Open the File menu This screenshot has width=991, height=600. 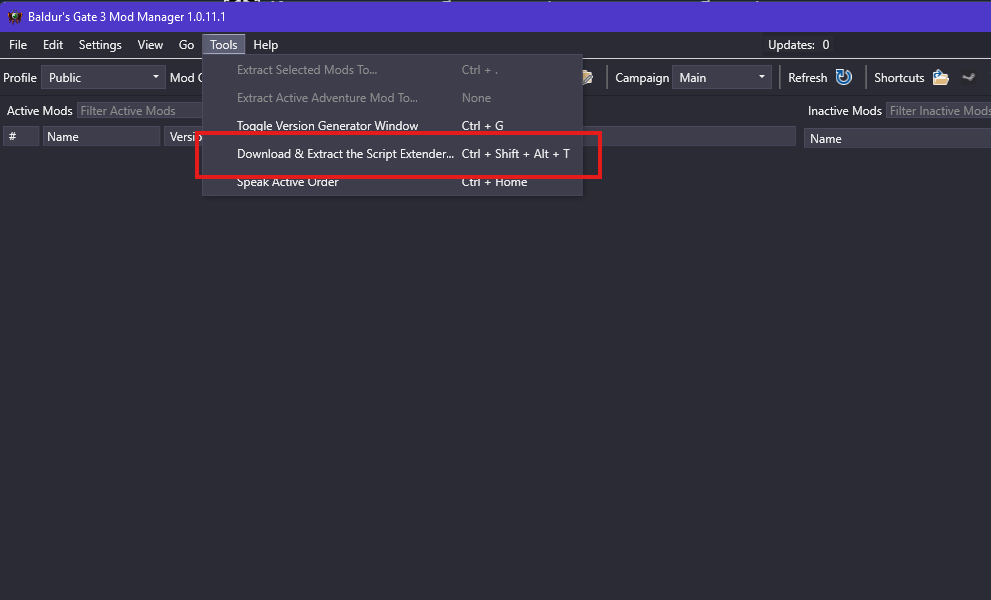point(18,45)
